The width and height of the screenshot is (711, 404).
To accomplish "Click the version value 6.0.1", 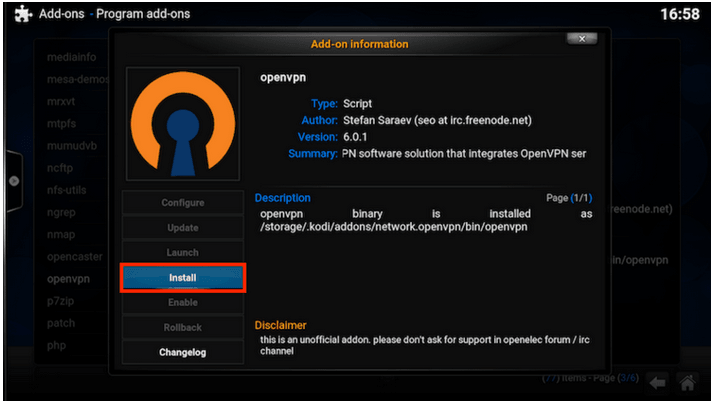I will (x=355, y=137).
